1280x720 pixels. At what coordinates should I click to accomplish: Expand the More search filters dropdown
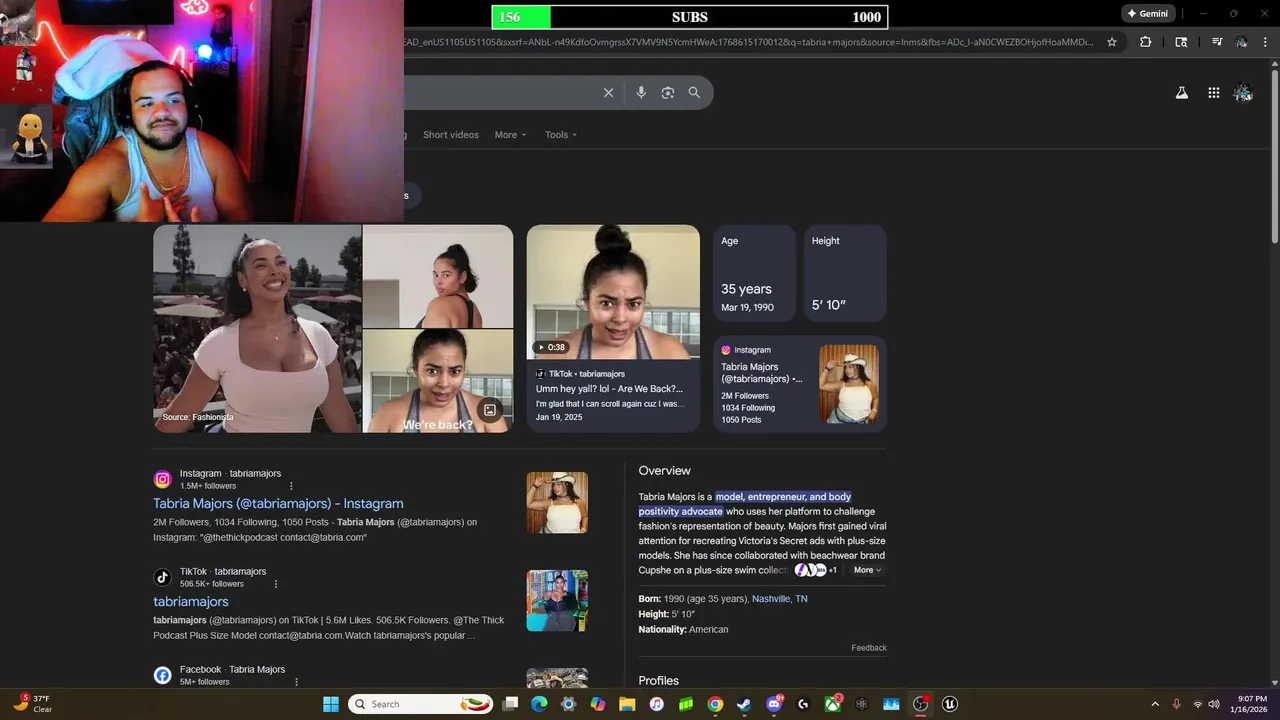pos(510,135)
